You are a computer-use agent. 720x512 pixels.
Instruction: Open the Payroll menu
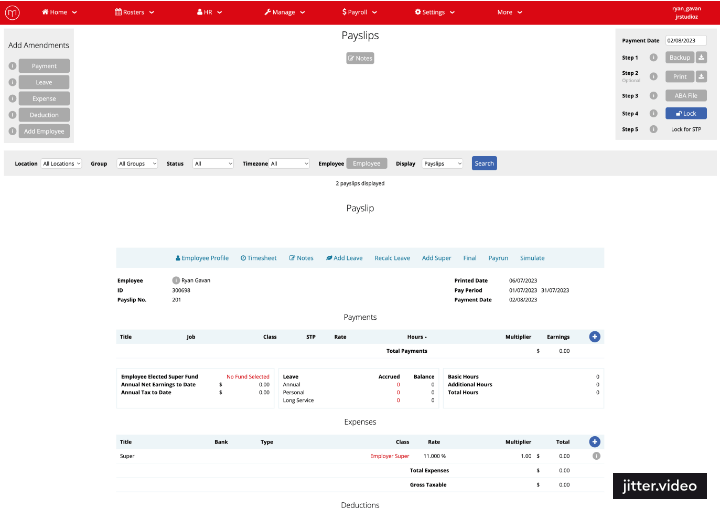[x=360, y=12]
